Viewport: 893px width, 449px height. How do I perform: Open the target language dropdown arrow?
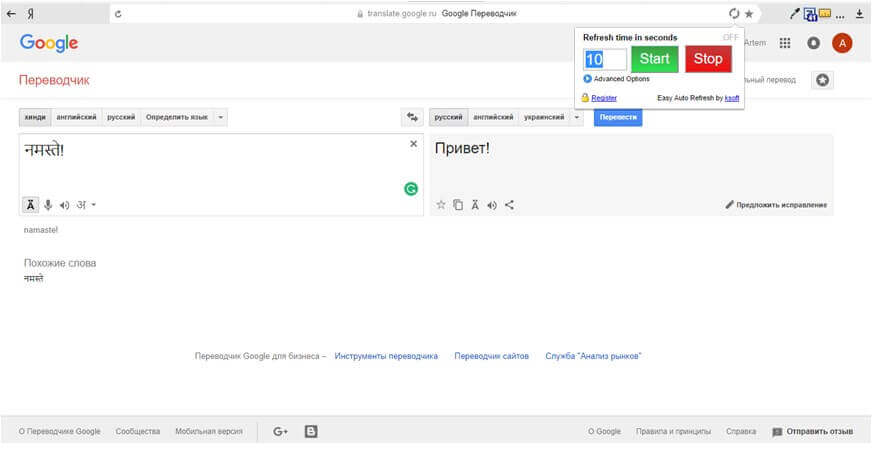[577, 117]
